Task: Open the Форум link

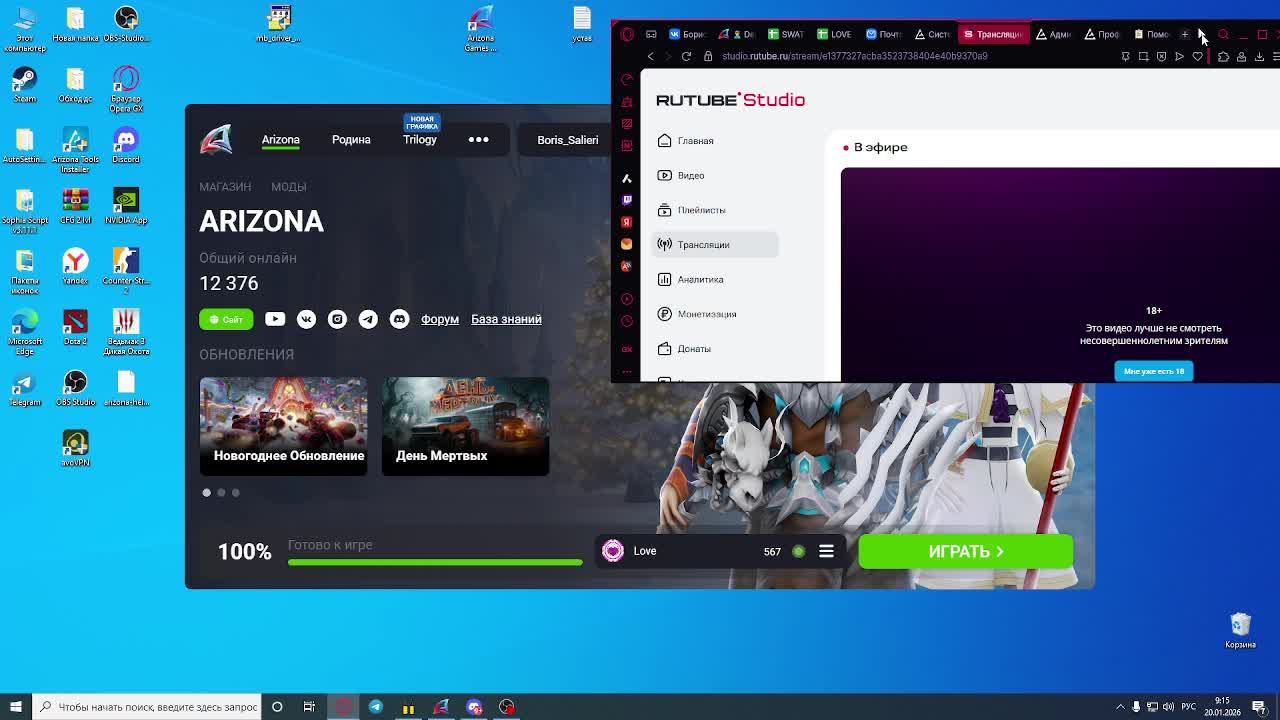Action: (x=439, y=319)
